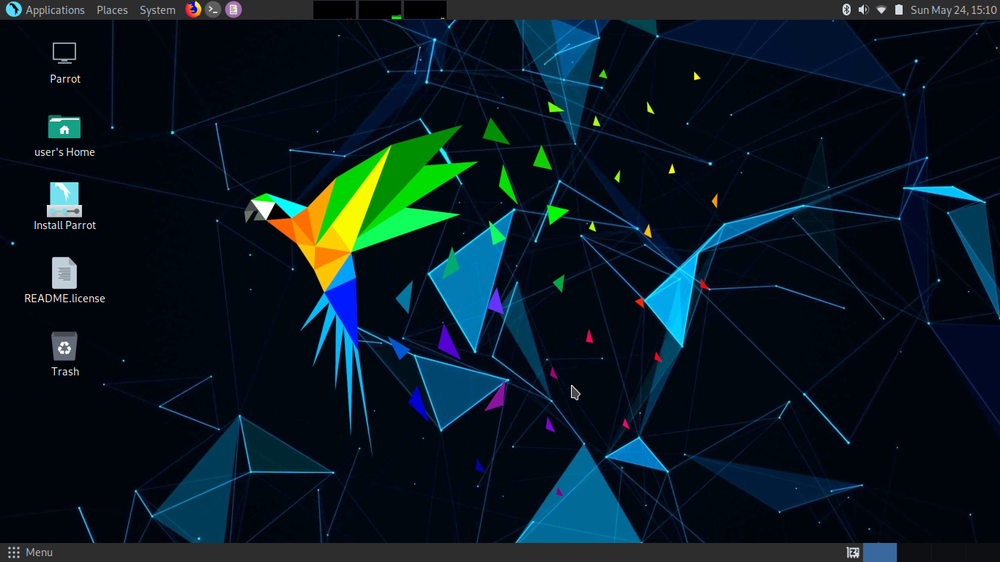
Task: Open the terminal launcher in the panel
Action: (213, 10)
